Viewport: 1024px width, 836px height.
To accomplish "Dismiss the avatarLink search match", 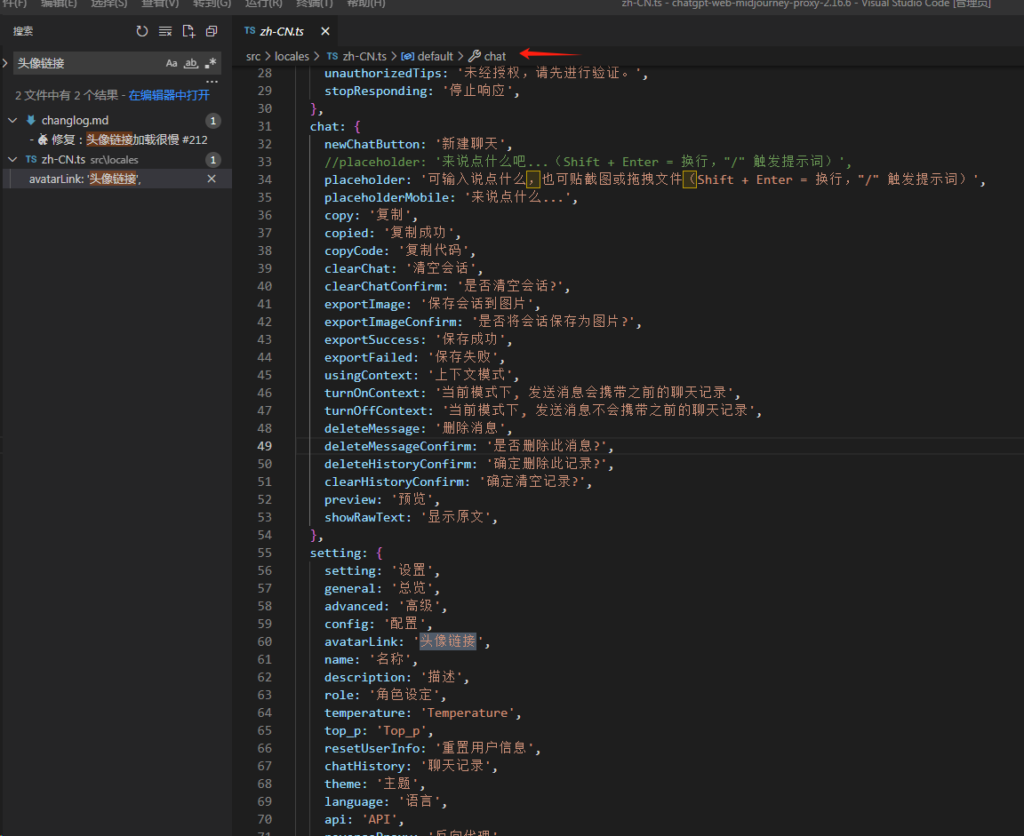I will 211,179.
